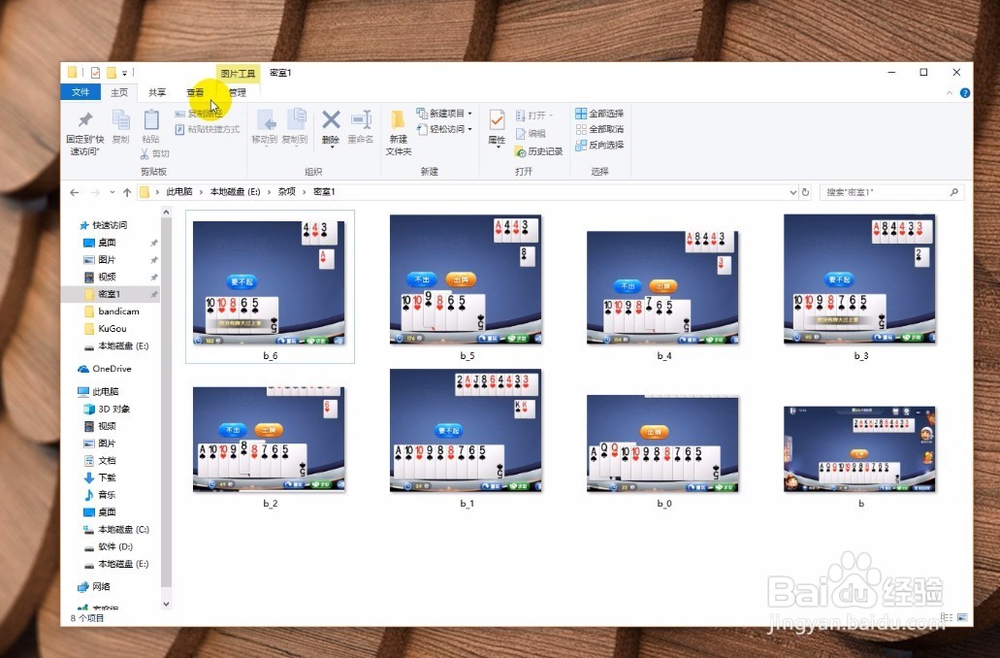Select the b_4 image thumbnail
The width and height of the screenshot is (1000, 658).
pos(663,288)
